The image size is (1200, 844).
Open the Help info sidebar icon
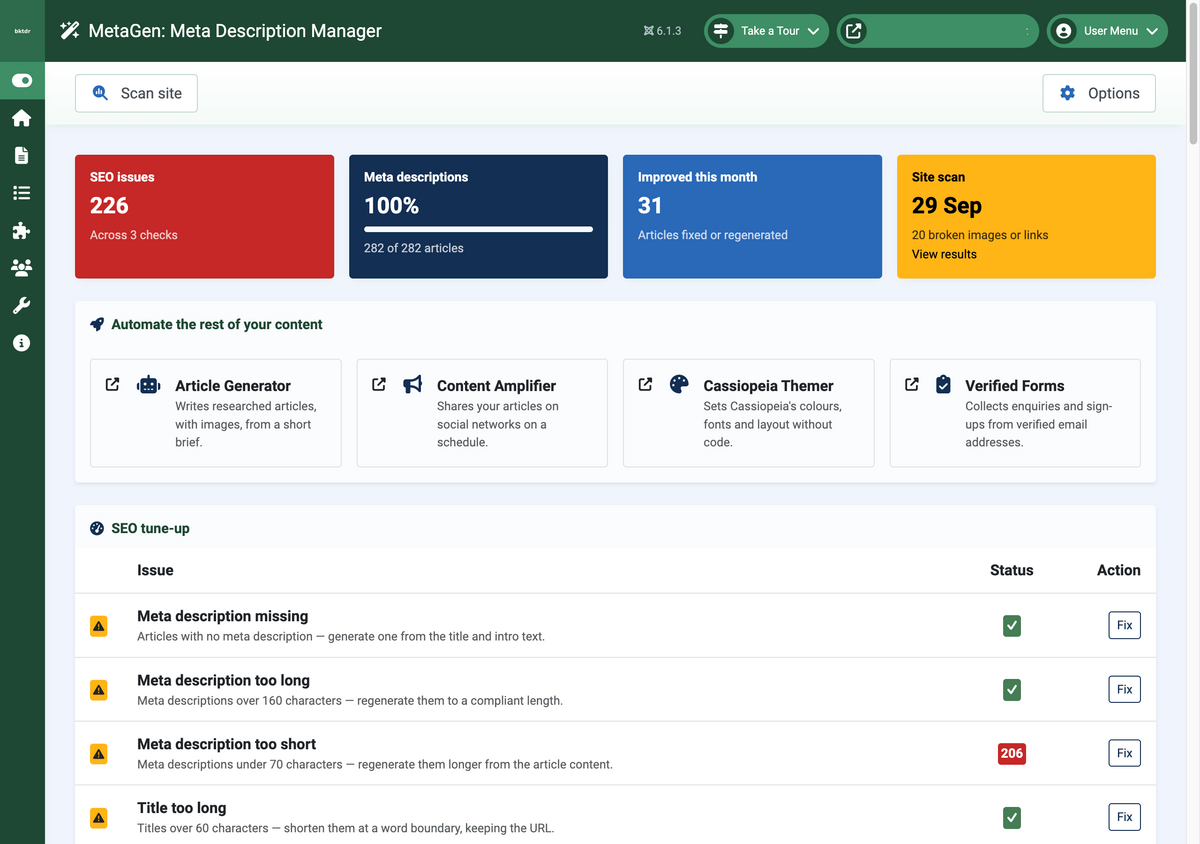pyautogui.click(x=22, y=343)
